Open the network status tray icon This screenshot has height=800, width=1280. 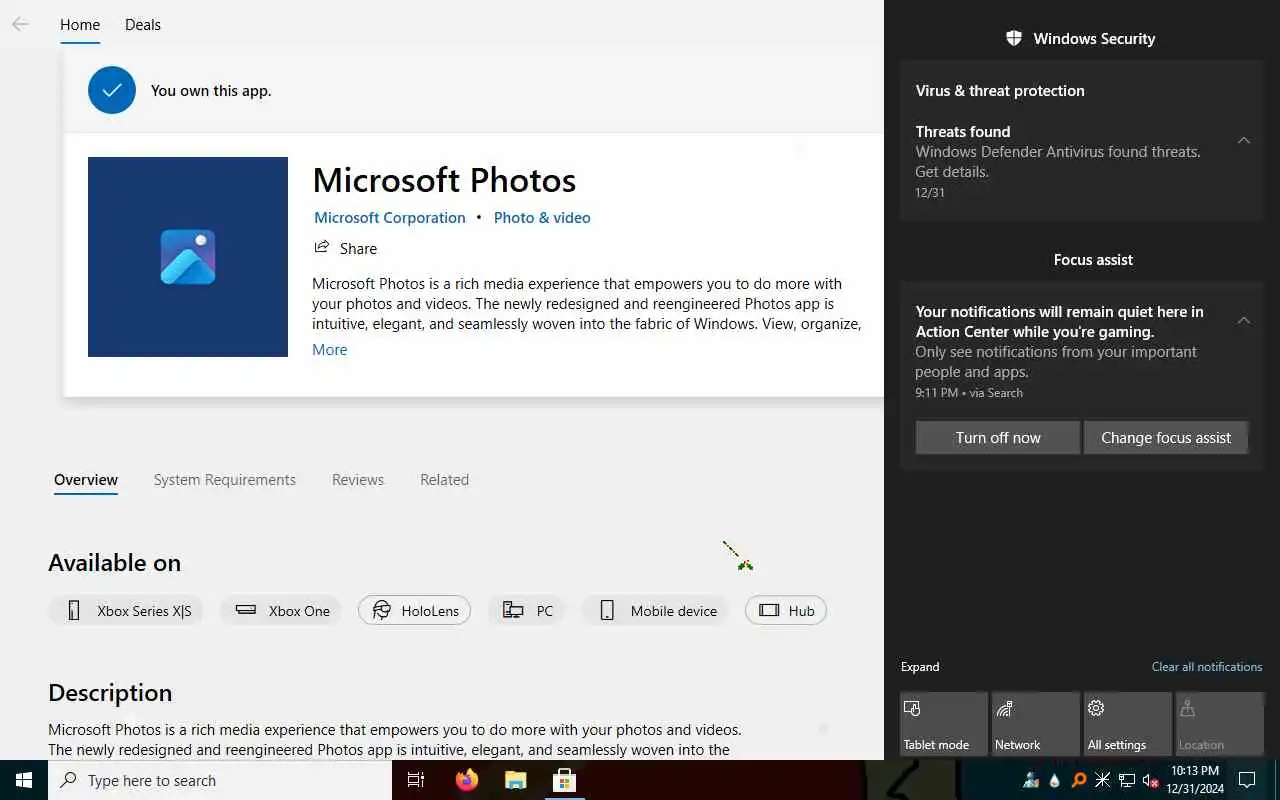tap(1127, 780)
